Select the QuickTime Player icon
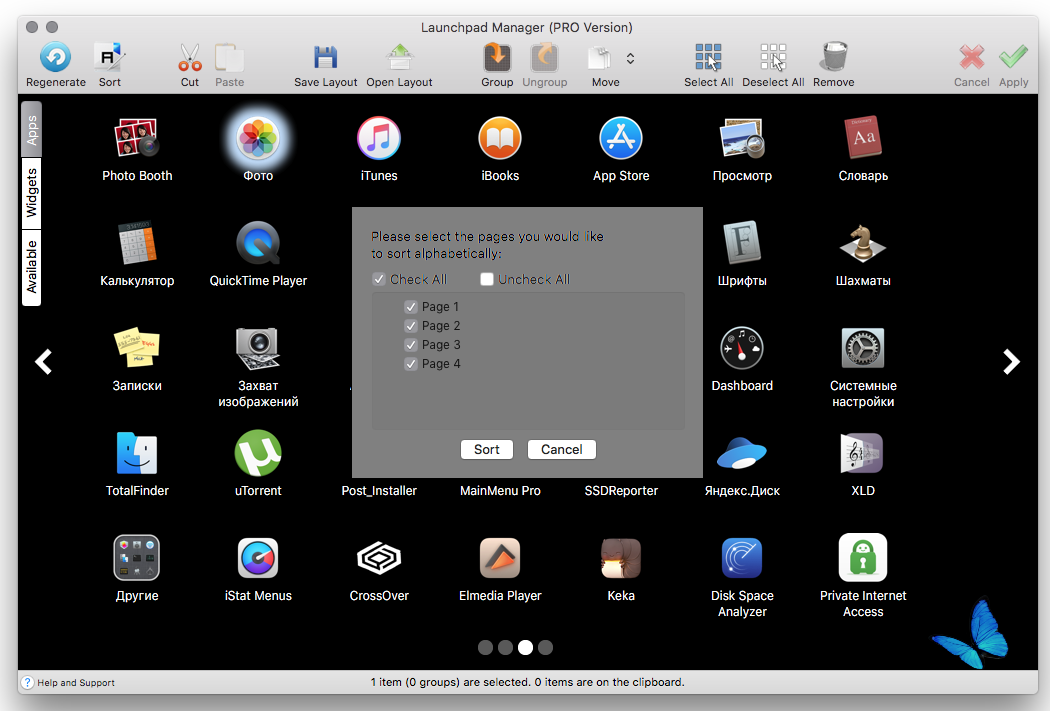Image resolution: width=1050 pixels, height=711 pixels. coord(258,243)
